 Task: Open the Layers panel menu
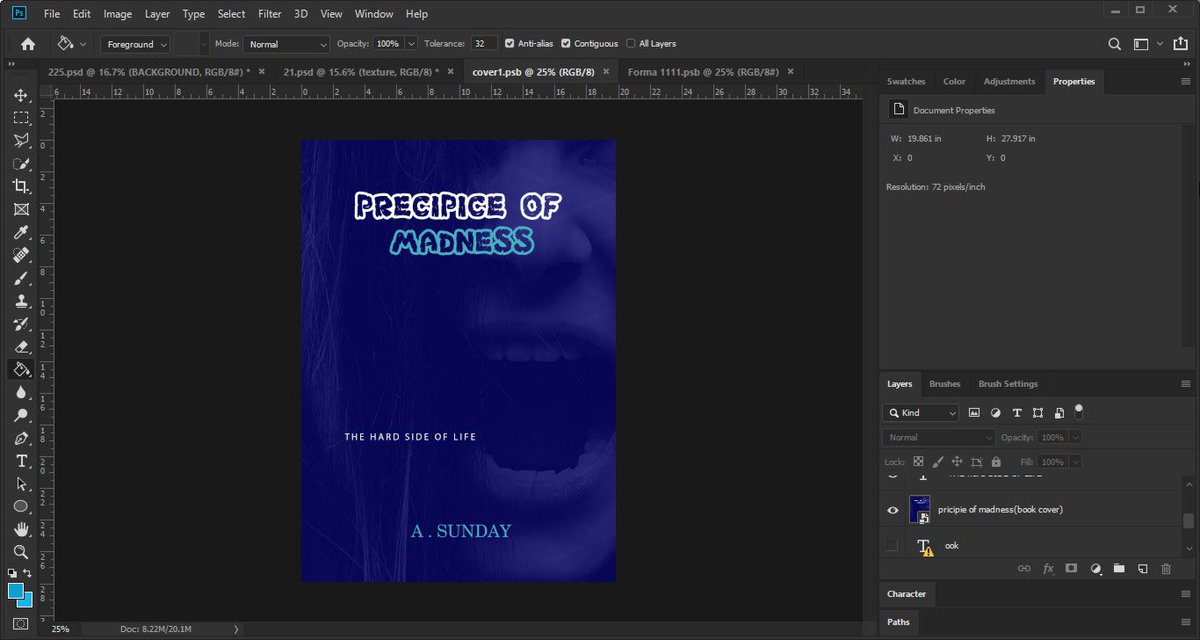click(x=1186, y=384)
